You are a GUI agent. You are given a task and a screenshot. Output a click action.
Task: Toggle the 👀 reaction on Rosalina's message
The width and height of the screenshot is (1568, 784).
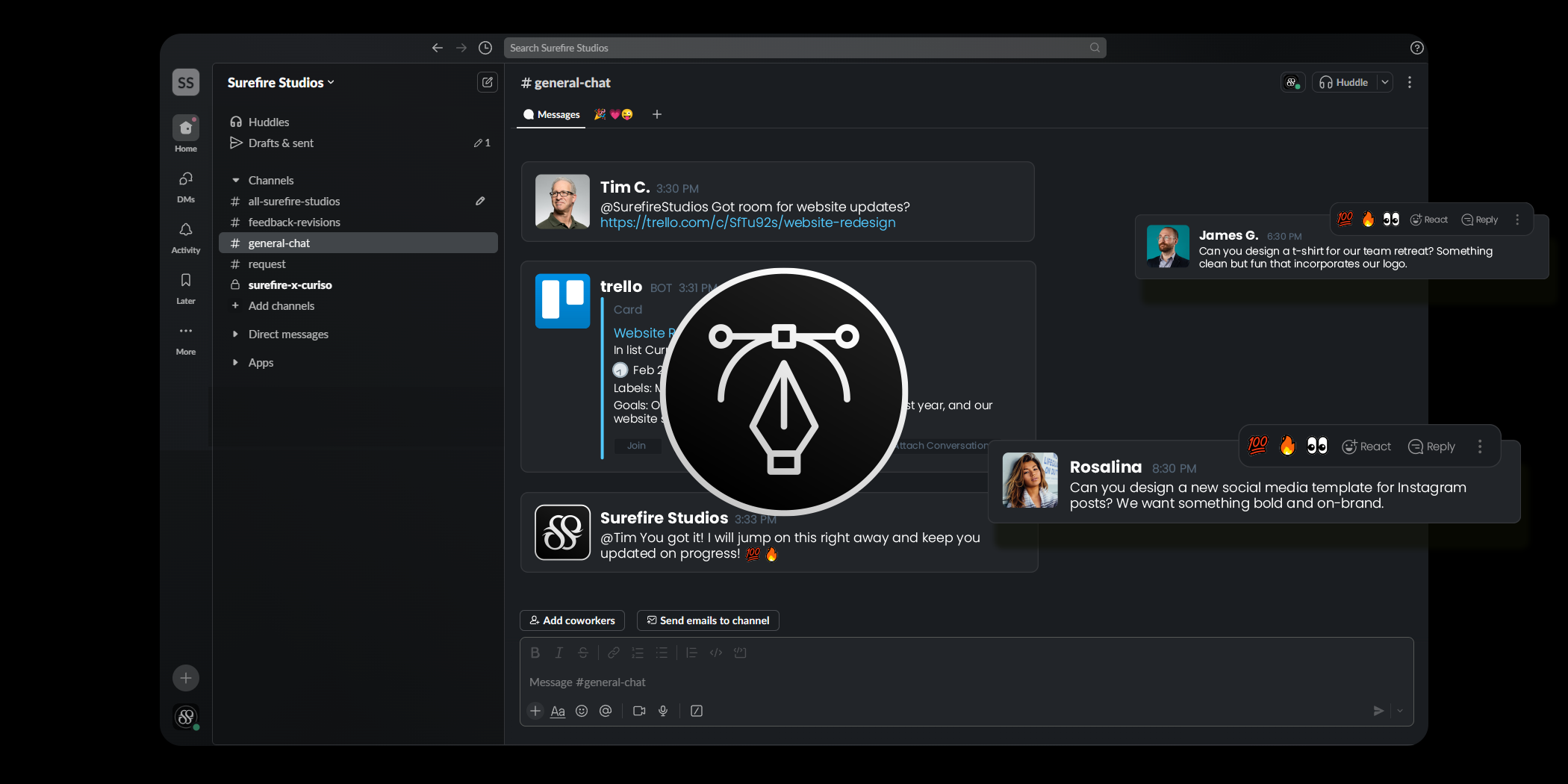point(1316,445)
